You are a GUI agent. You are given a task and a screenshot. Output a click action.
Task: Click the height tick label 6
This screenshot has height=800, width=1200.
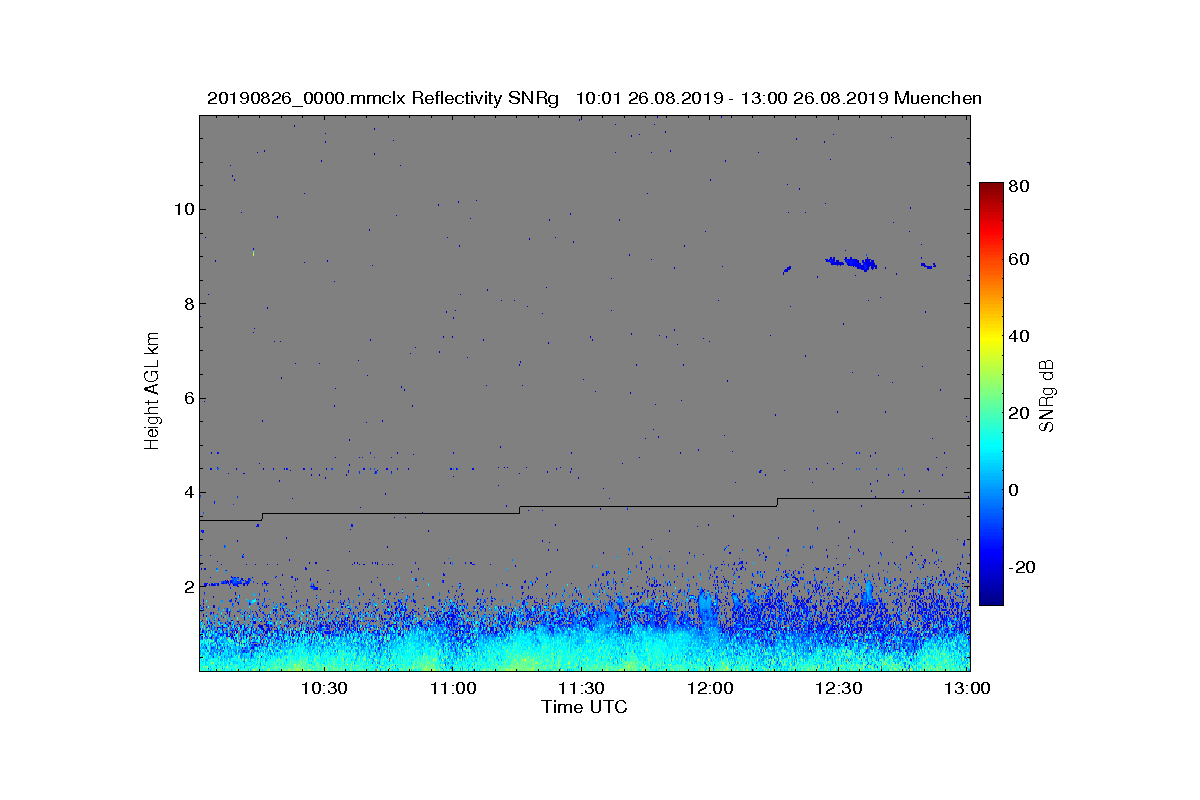[187, 398]
